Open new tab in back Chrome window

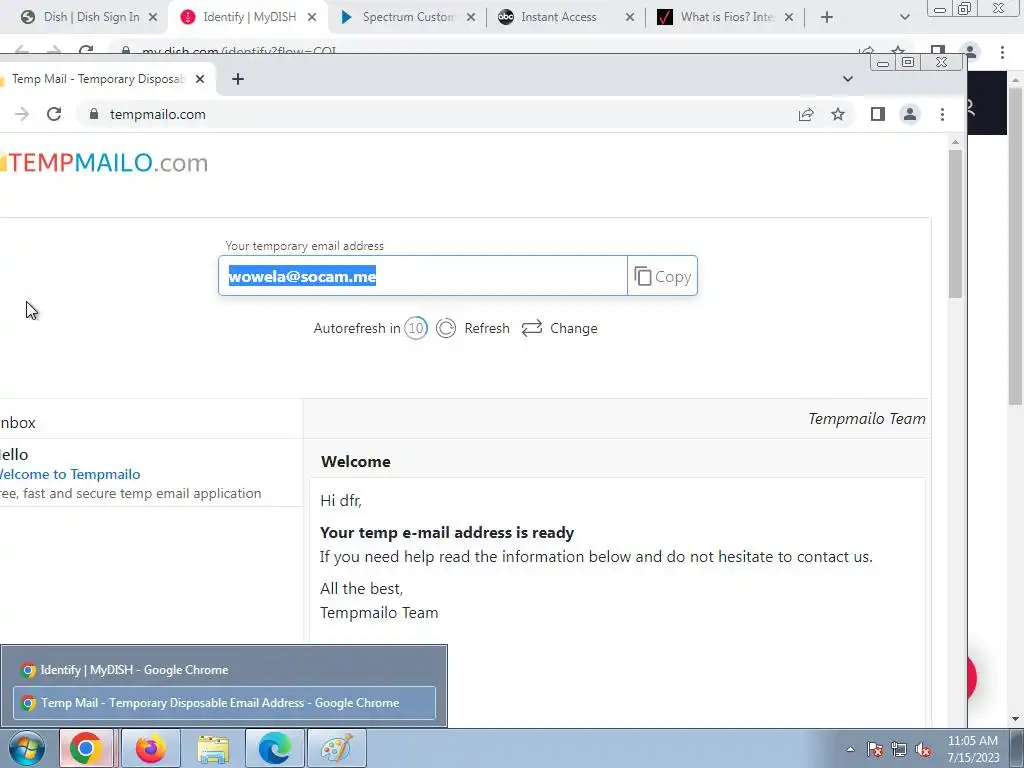pos(827,17)
